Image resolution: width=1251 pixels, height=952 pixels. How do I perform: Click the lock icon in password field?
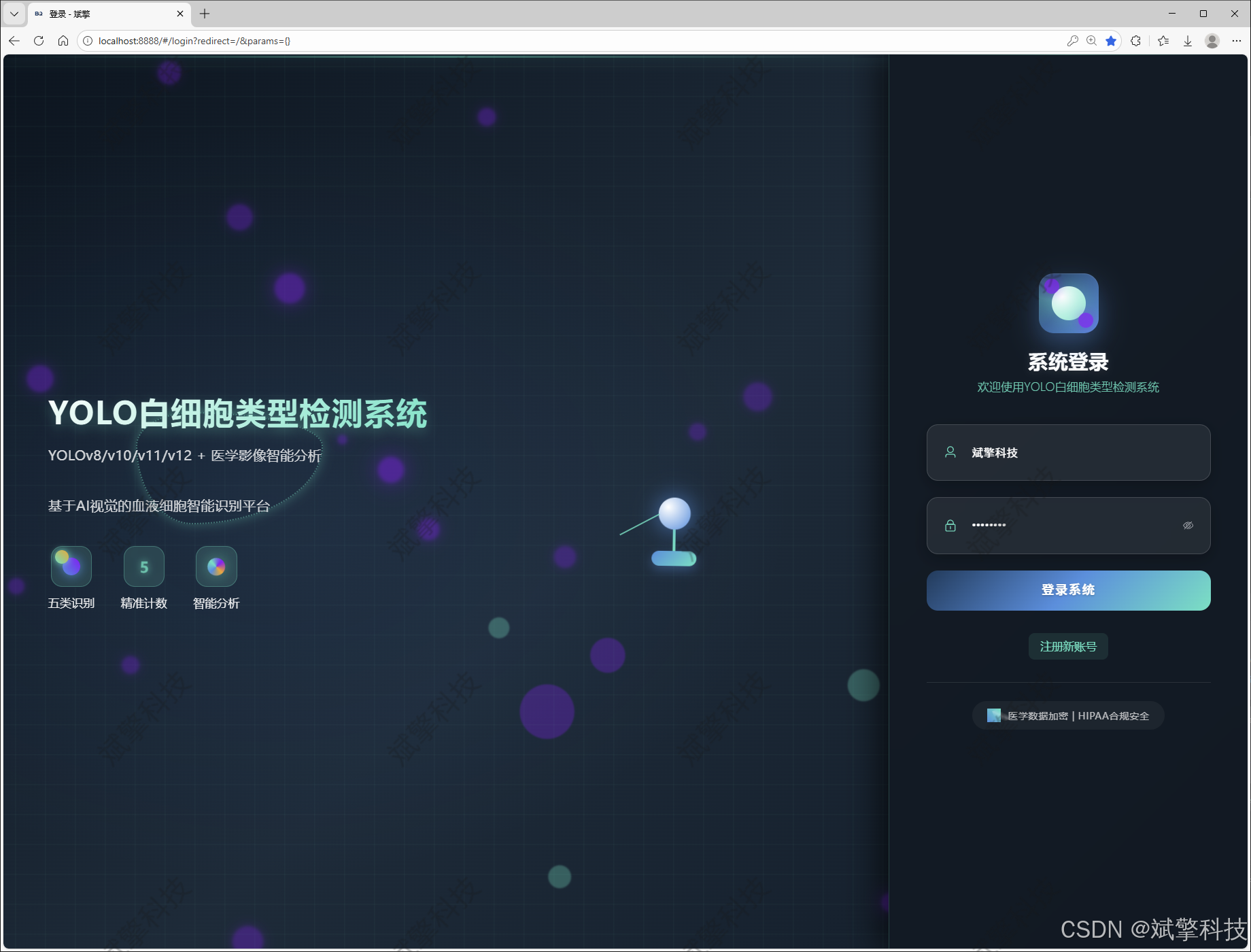(x=950, y=526)
